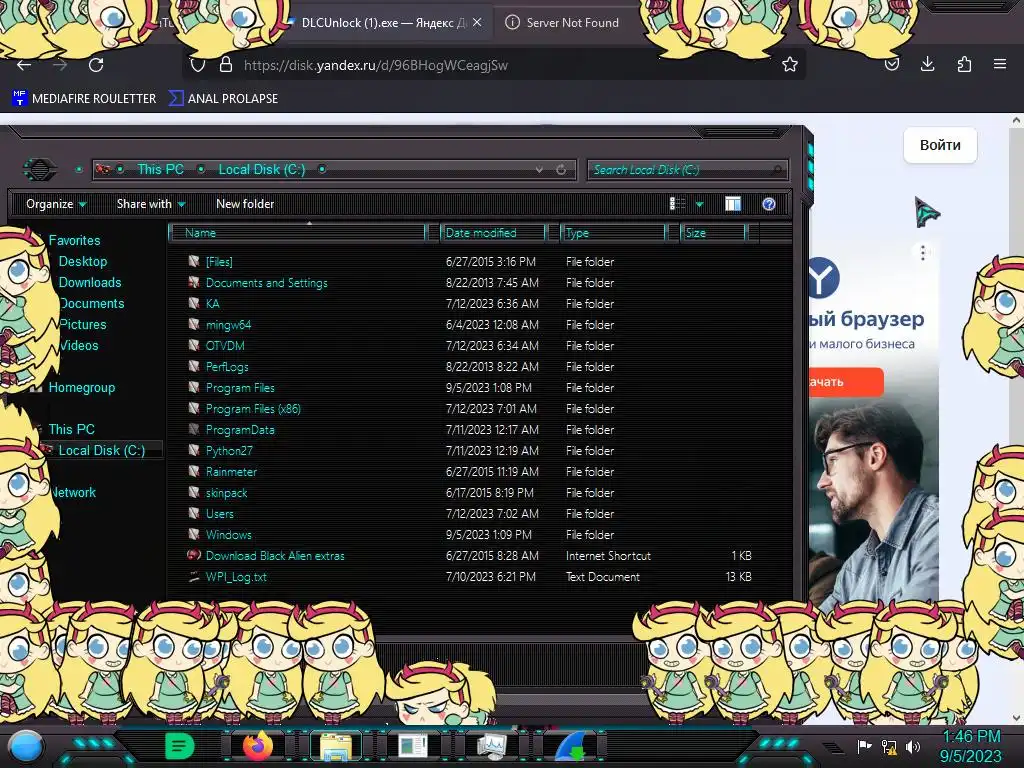
Task: Select This PC in navigation pane
Action: point(71,429)
